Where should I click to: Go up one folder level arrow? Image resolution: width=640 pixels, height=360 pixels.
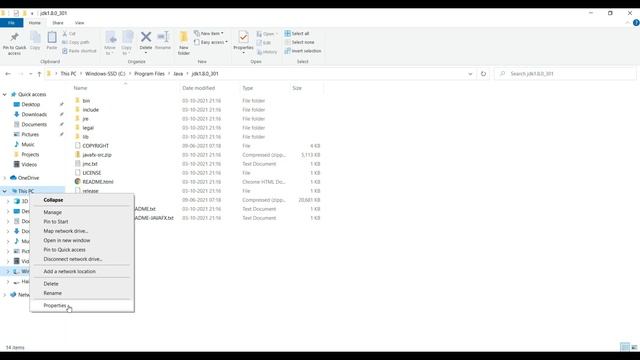pyautogui.click(x=39, y=74)
